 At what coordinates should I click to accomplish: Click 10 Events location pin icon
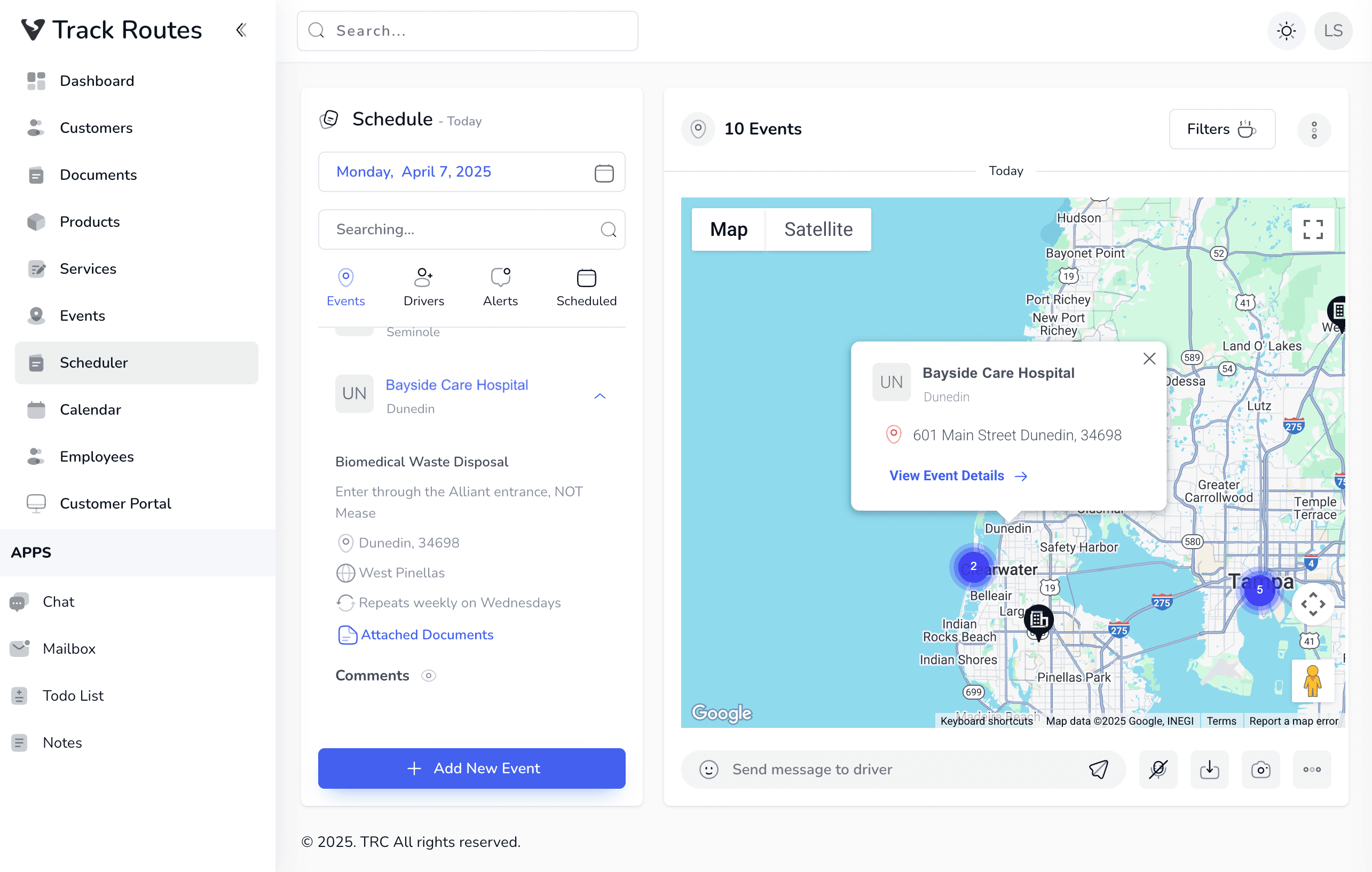[697, 129]
